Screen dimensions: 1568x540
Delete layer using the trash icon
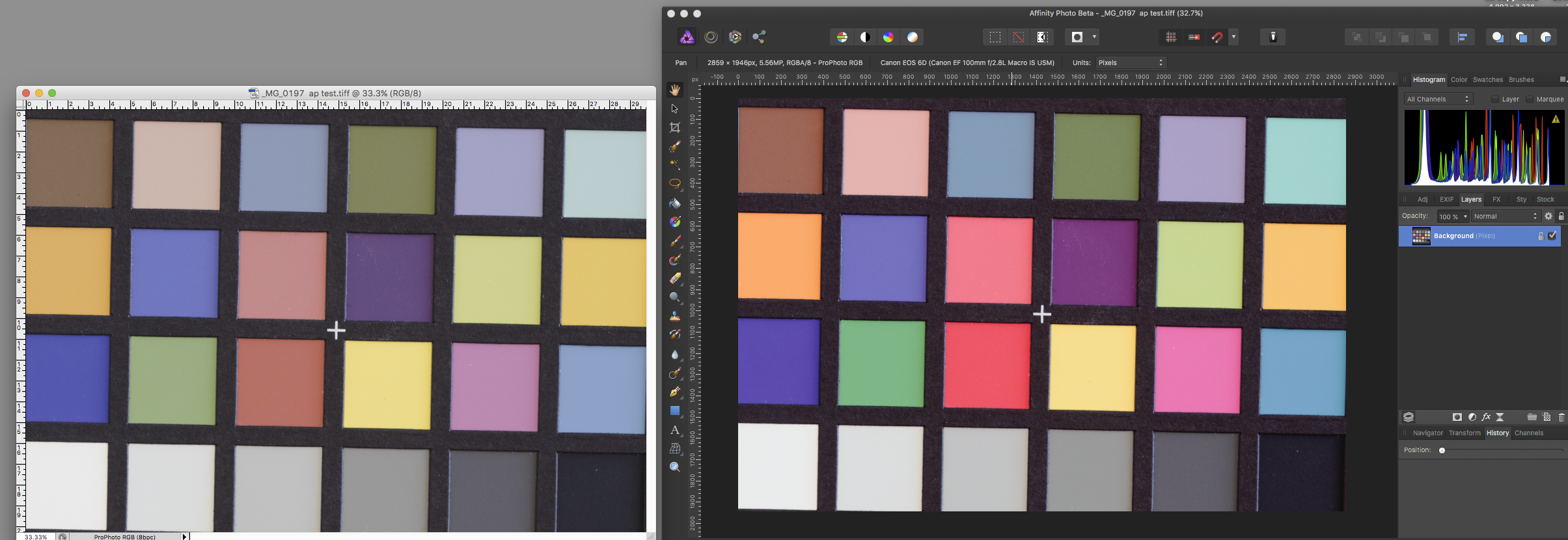[x=1561, y=417]
